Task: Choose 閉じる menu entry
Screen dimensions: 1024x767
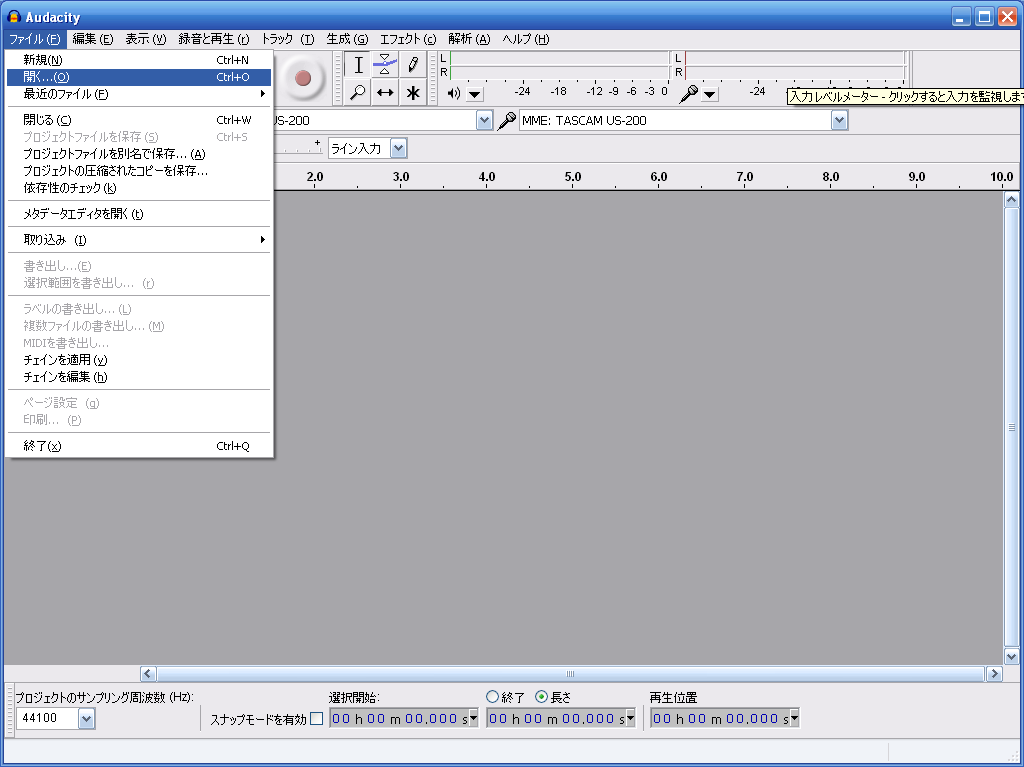Action: pyautogui.click(x=138, y=120)
